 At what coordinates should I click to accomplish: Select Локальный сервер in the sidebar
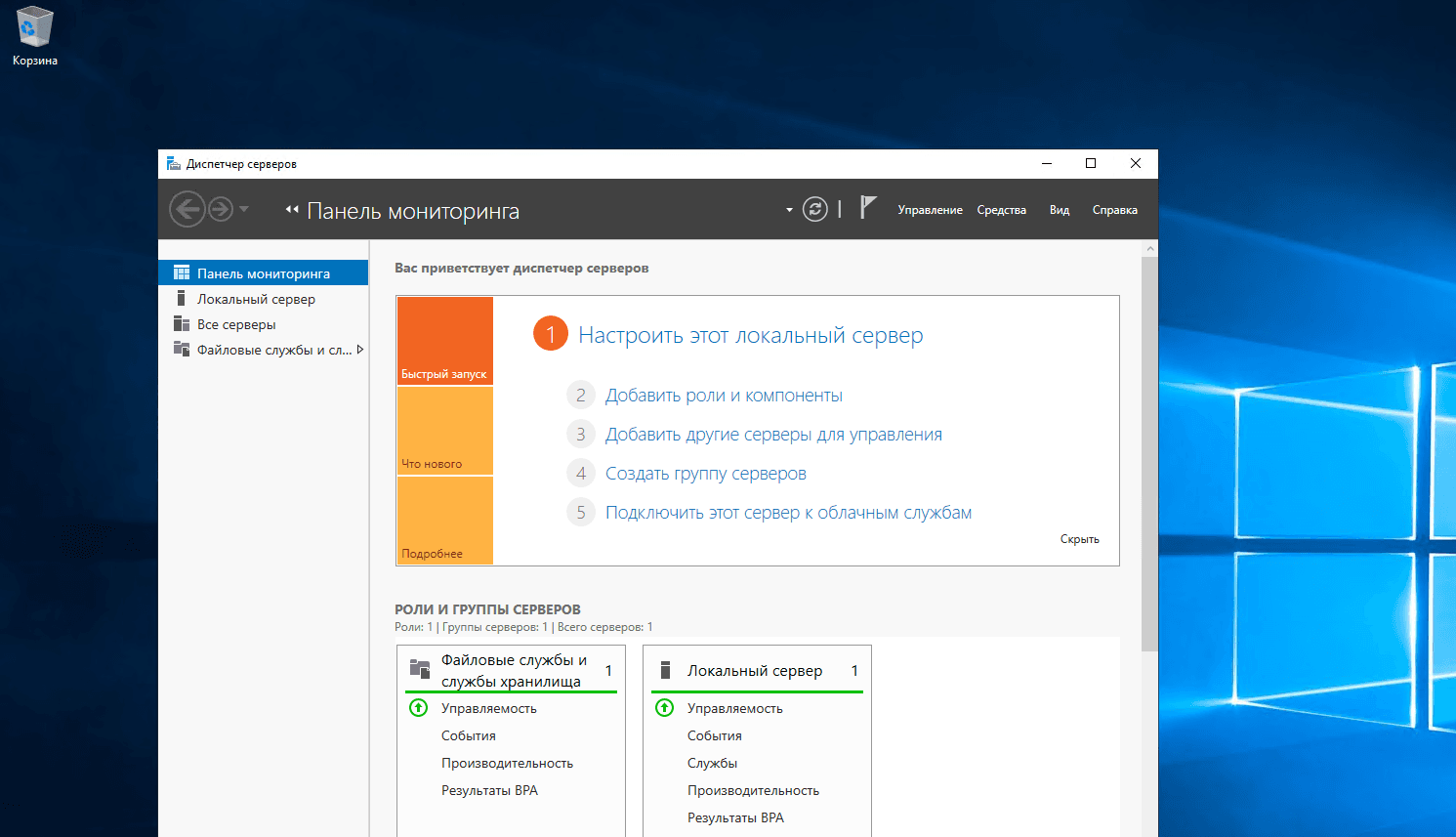tap(256, 299)
